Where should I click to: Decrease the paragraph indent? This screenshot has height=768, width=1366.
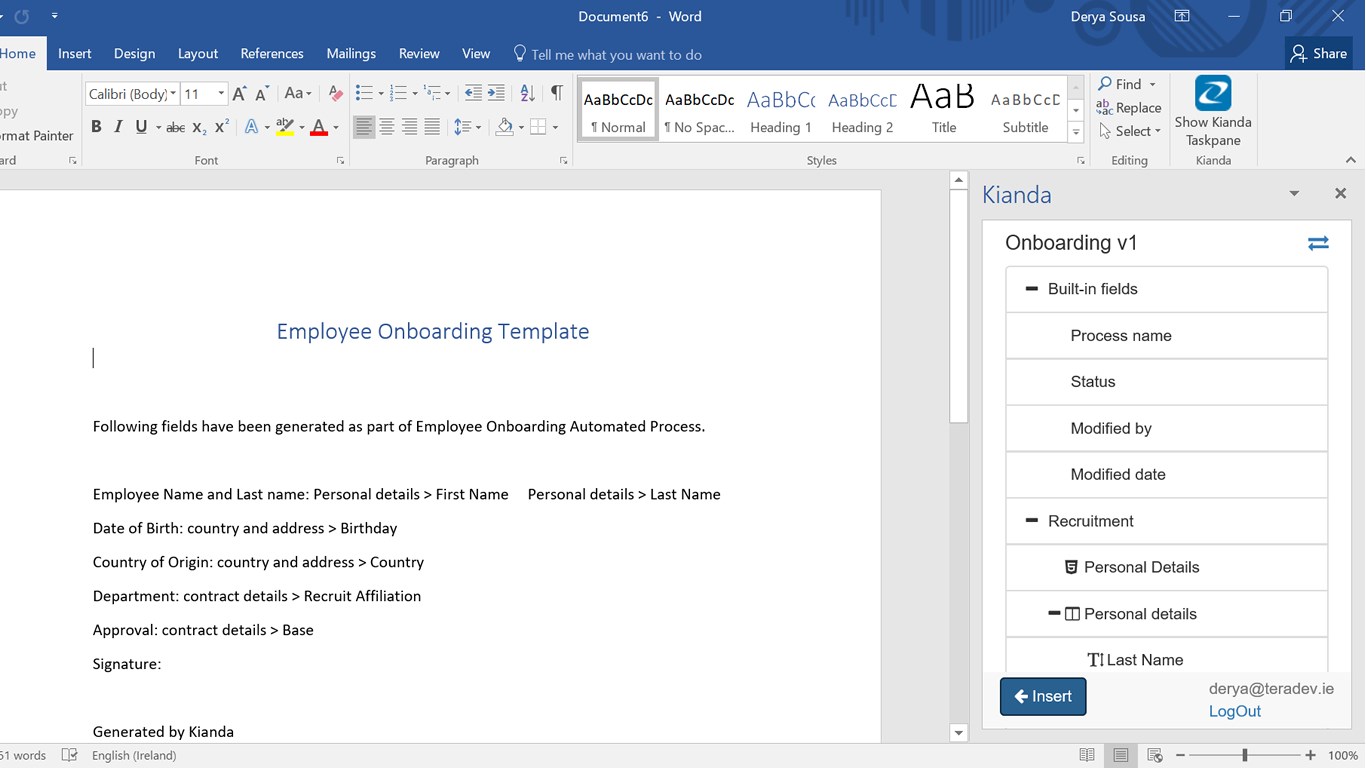click(473, 94)
